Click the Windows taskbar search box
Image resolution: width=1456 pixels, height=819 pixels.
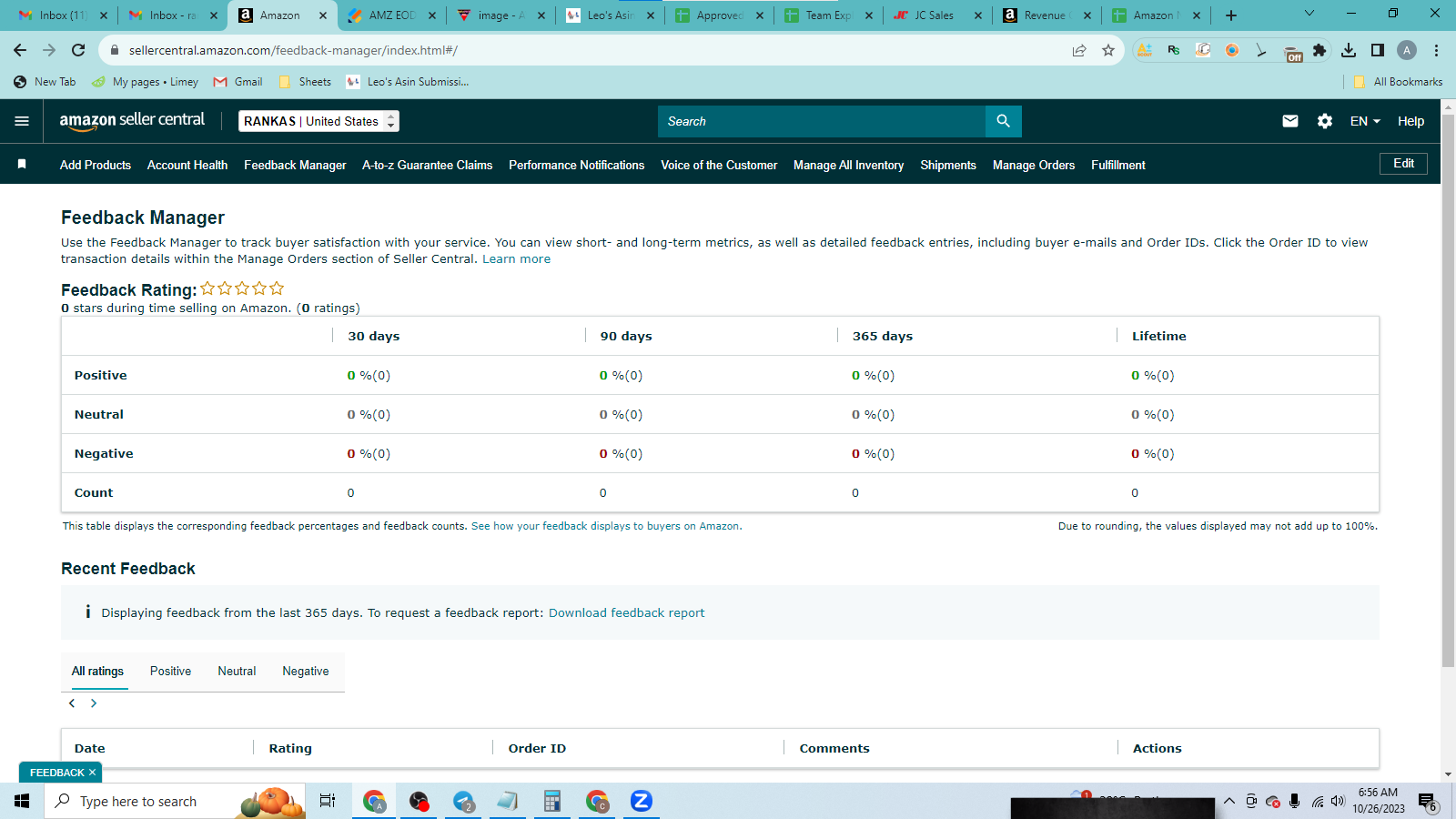[x=175, y=801]
